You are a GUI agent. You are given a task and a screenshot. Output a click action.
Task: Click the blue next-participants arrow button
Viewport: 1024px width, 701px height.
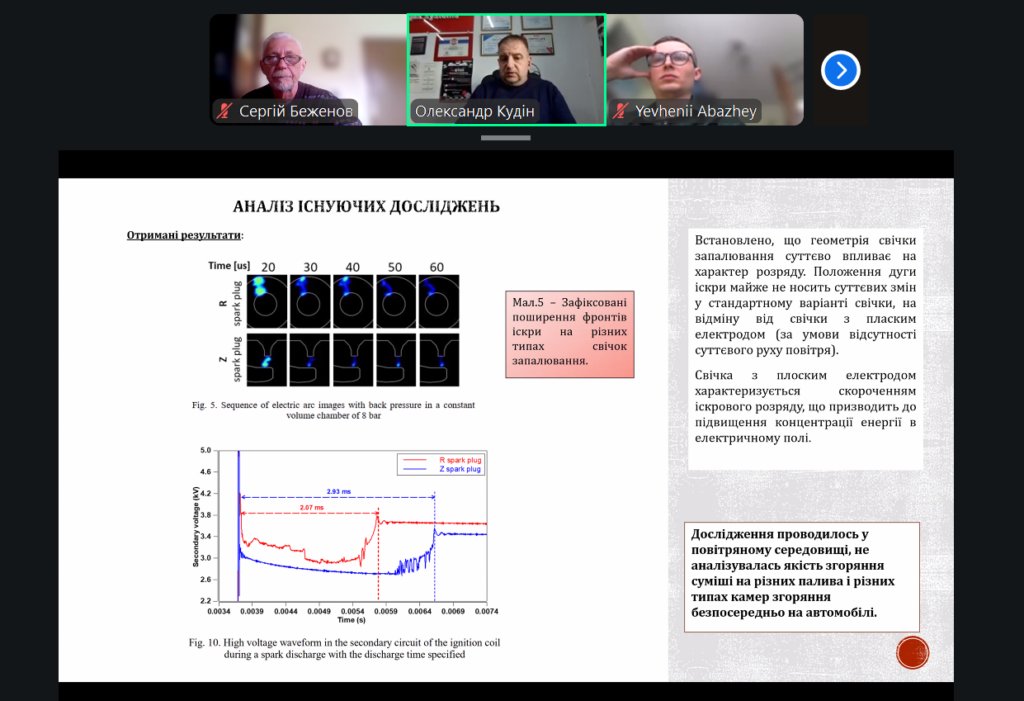(x=840, y=70)
